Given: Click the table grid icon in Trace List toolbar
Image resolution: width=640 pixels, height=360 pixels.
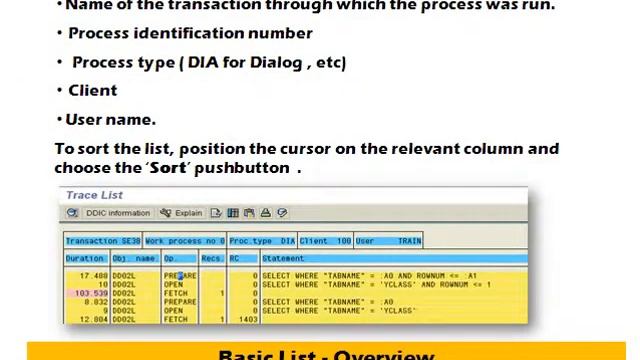Looking at the screenshot, I should [x=233, y=213].
